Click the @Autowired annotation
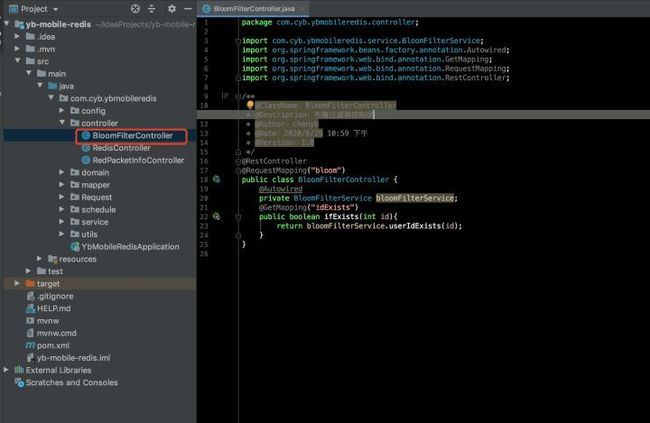650x423 pixels. click(x=281, y=189)
